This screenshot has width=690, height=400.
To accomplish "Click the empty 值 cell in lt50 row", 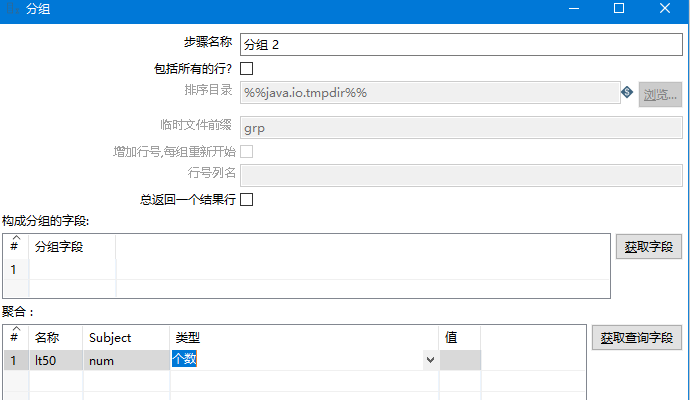I will (460, 360).
